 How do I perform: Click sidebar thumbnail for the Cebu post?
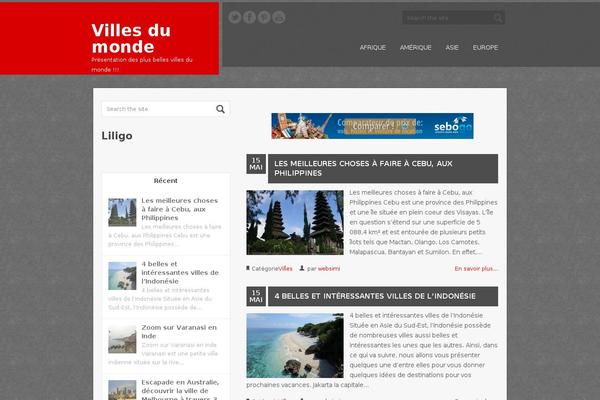pyautogui.click(x=122, y=212)
